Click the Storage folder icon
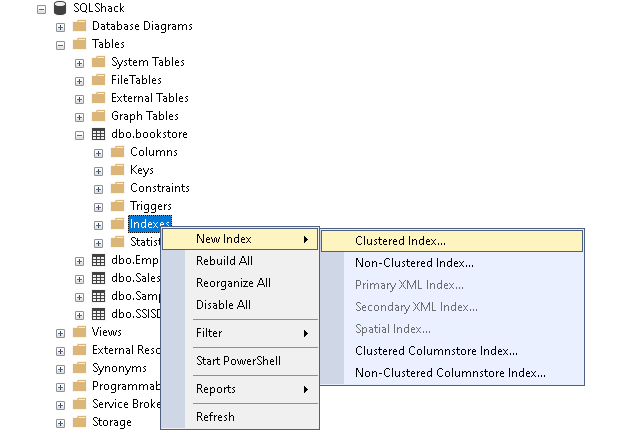The image size is (642, 430). coord(79,422)
